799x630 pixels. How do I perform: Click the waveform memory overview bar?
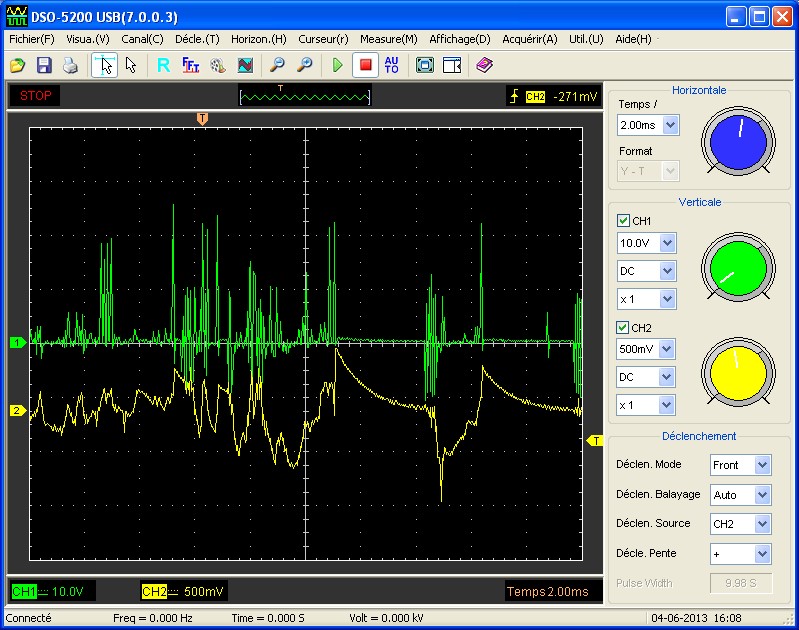(305, 95)
